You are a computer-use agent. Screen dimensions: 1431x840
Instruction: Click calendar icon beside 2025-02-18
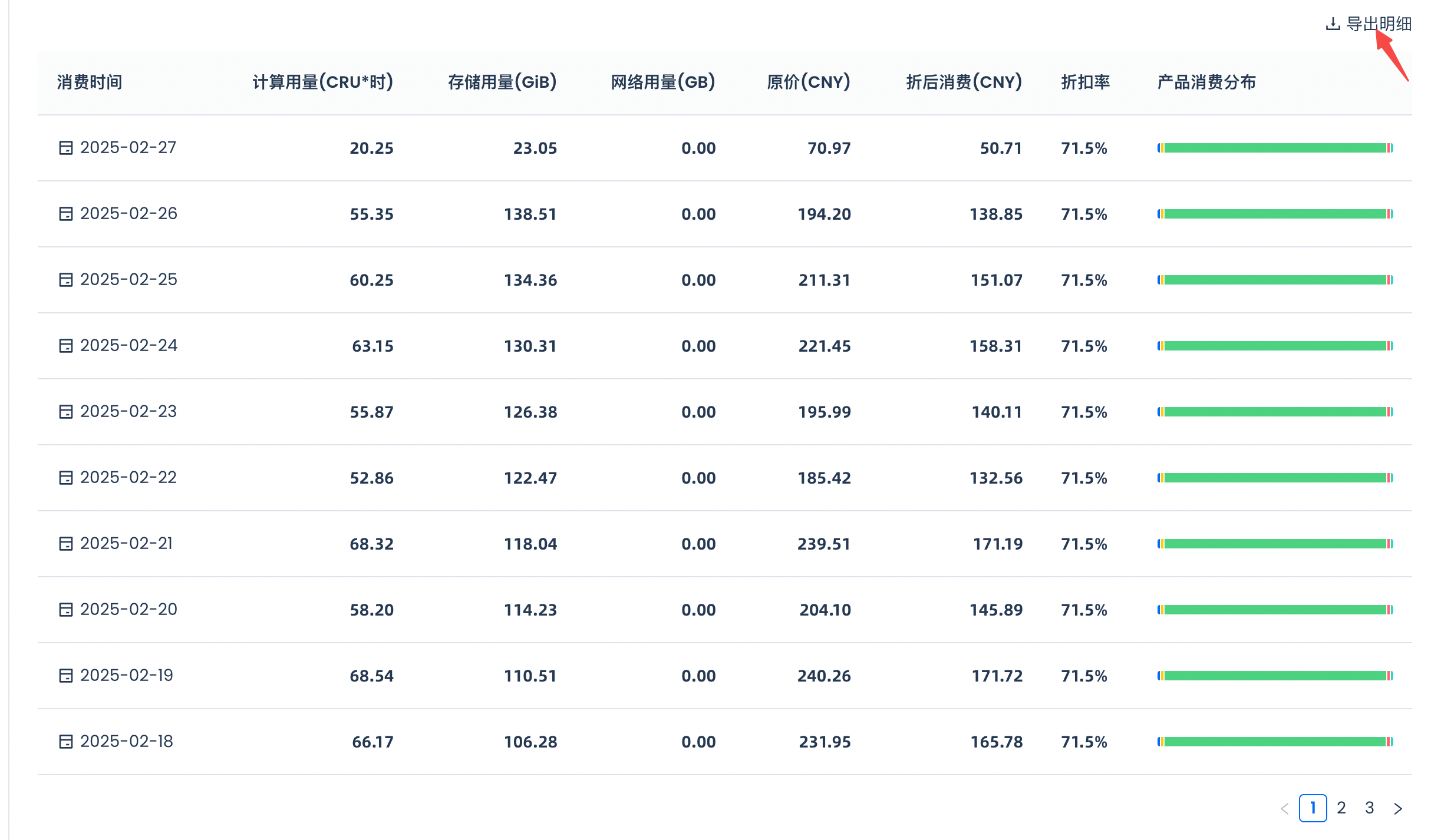[66, 742]
